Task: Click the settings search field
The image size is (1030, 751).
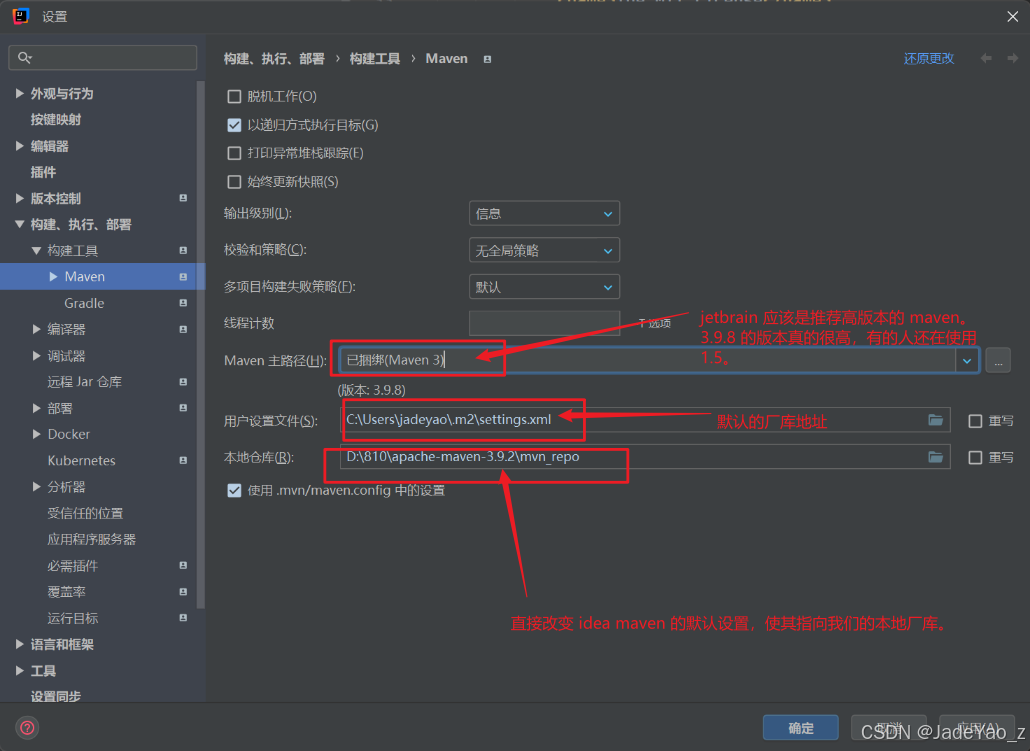Action: coord(102,58)
